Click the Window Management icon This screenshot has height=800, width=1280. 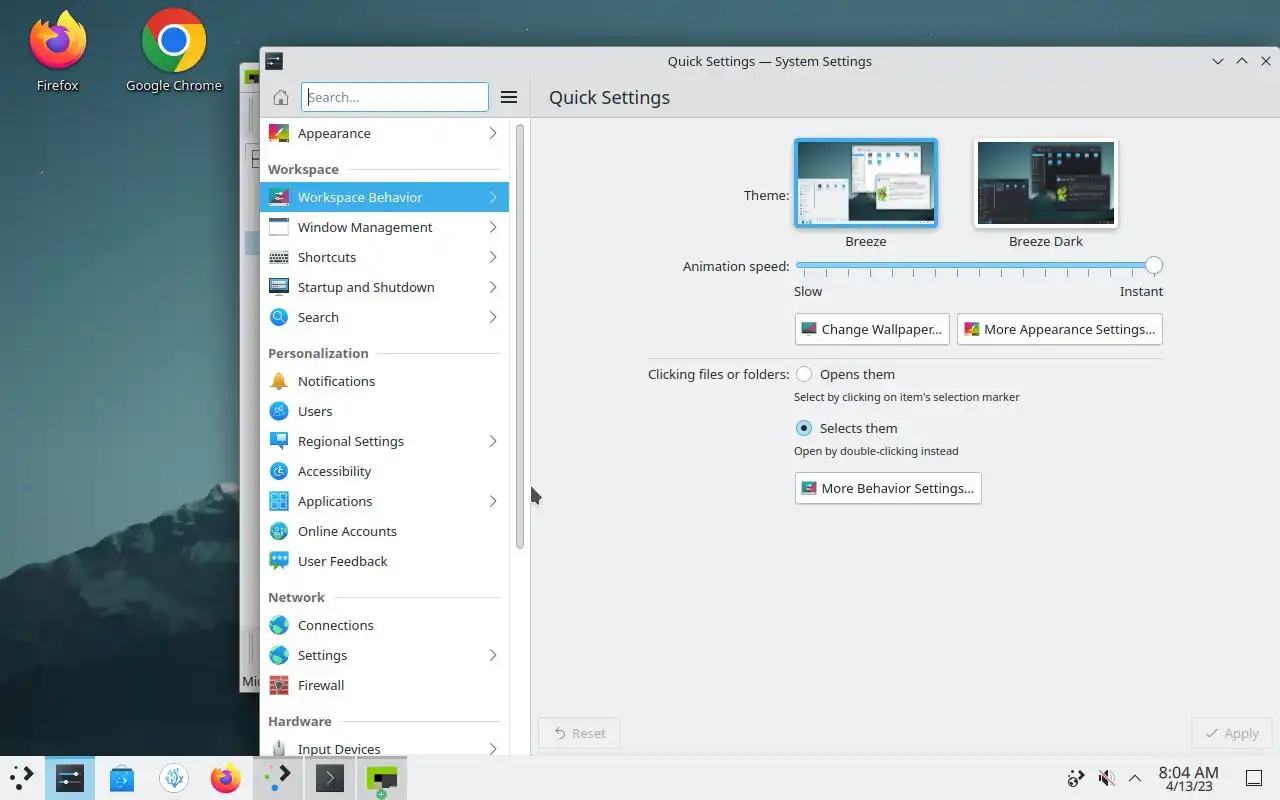279,227
